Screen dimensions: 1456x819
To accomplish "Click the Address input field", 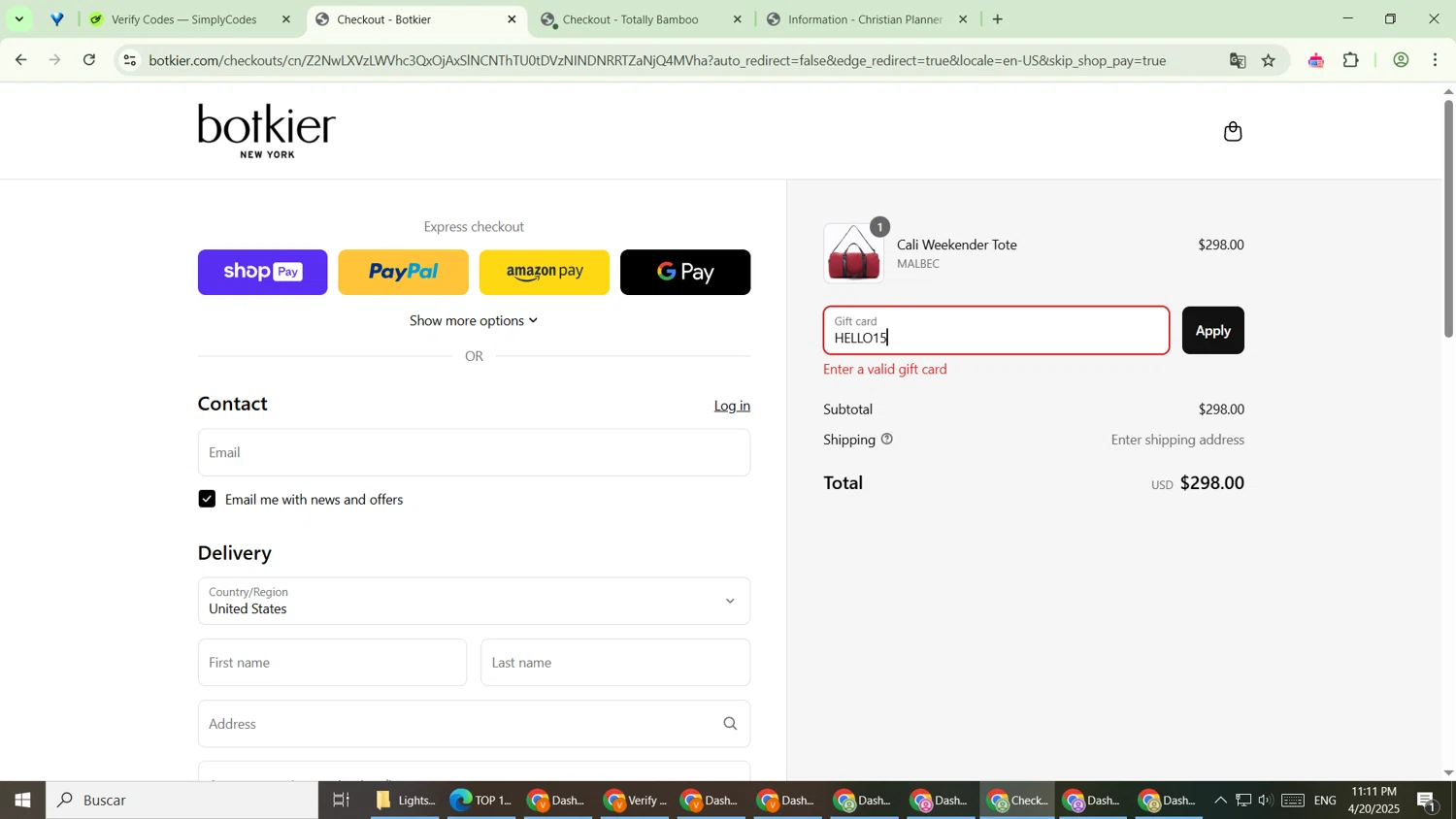I will click(474, 724).
